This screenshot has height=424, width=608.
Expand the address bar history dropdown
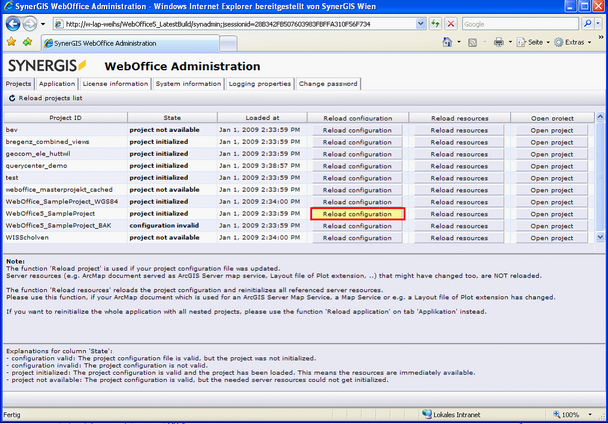[420, 24]
